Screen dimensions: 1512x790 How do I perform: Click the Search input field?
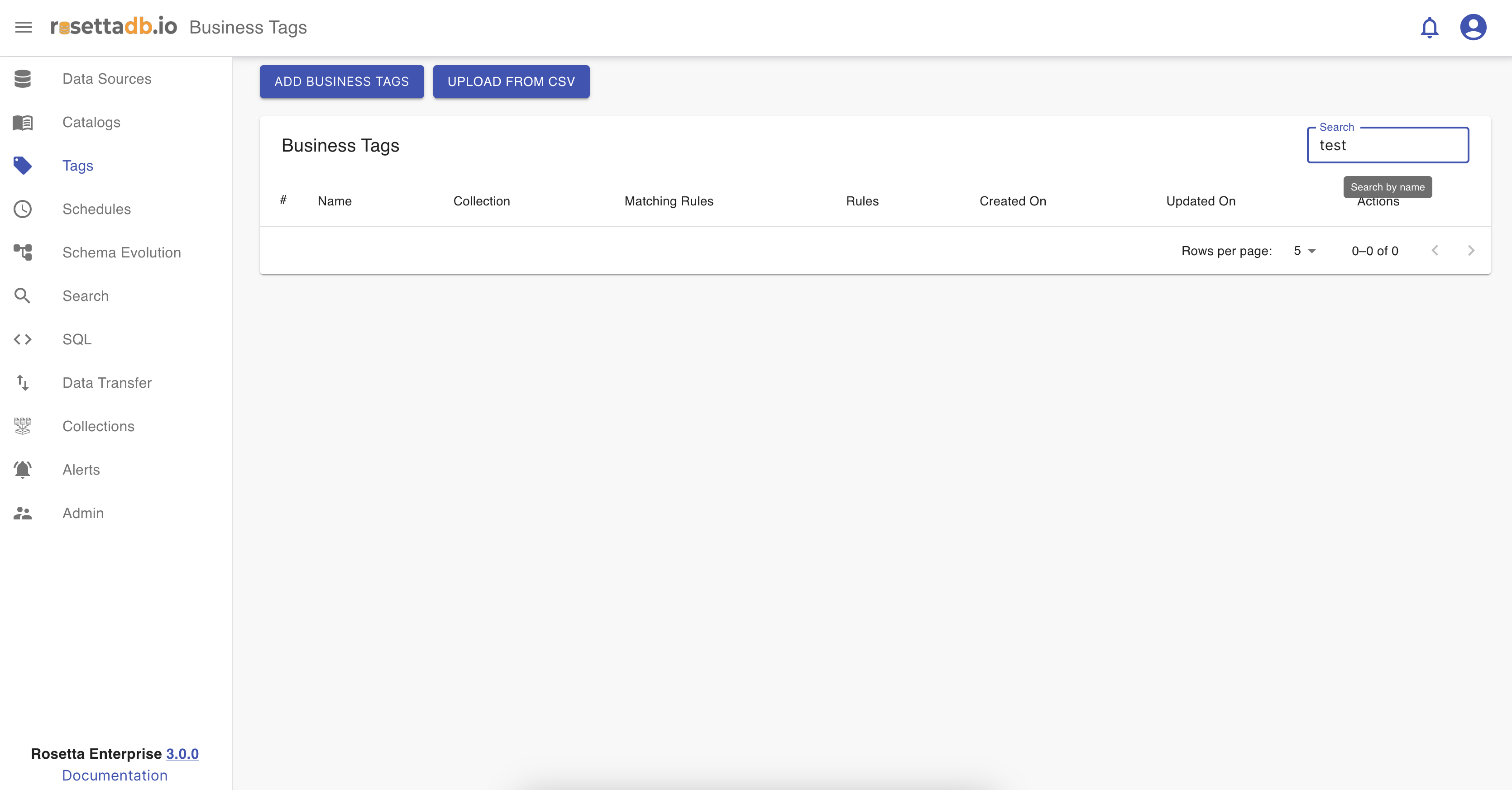tap(1388, 145)
